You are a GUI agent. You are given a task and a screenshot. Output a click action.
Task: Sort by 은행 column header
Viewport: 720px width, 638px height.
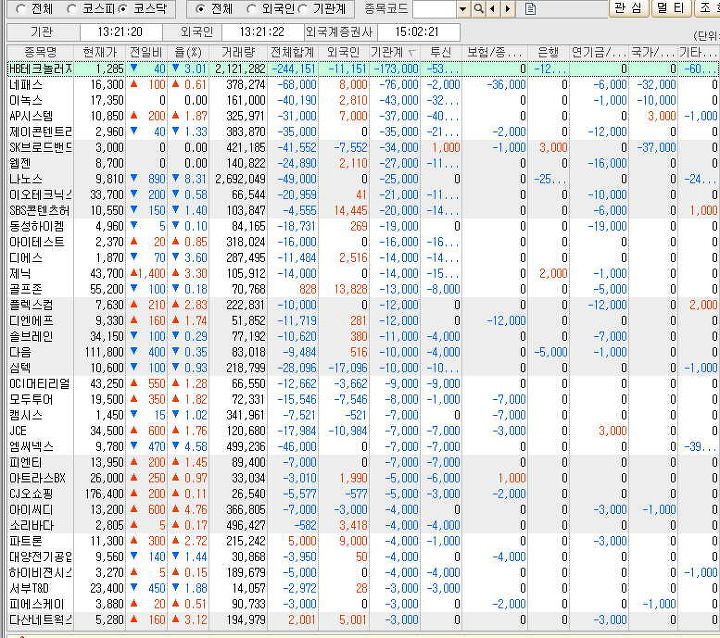click(548, 52)
